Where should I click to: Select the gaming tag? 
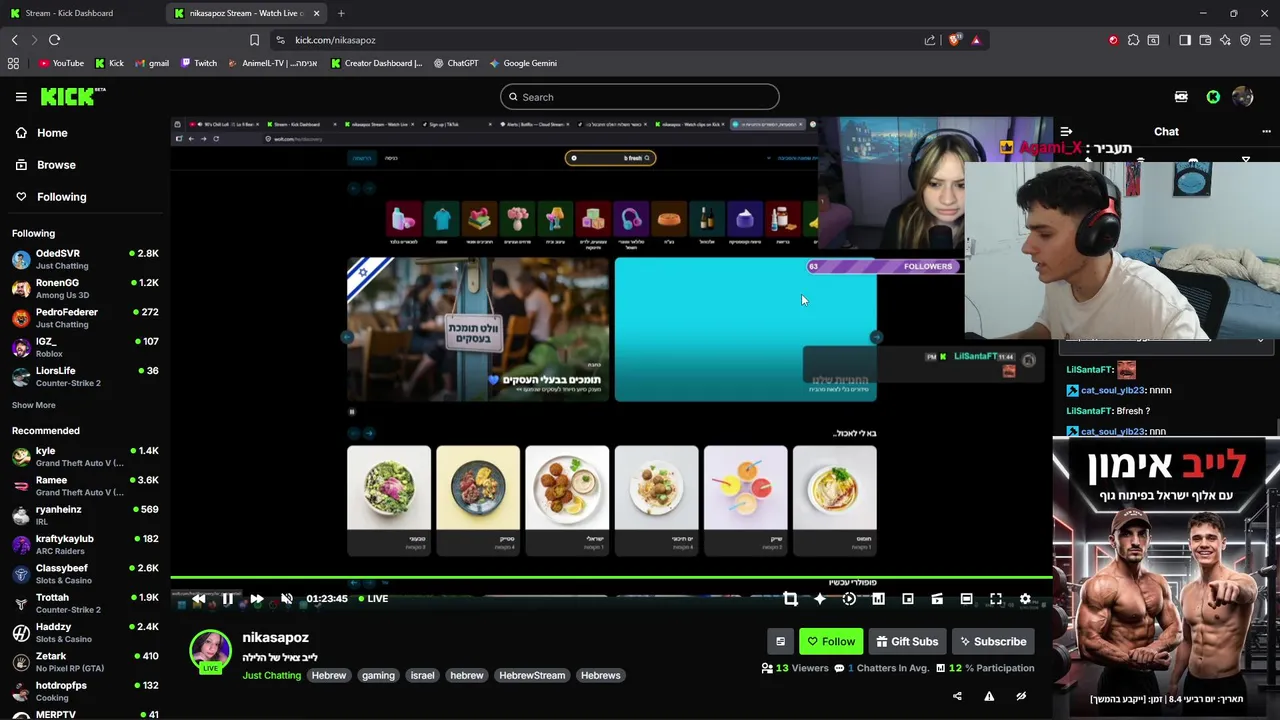pos(378,675)
